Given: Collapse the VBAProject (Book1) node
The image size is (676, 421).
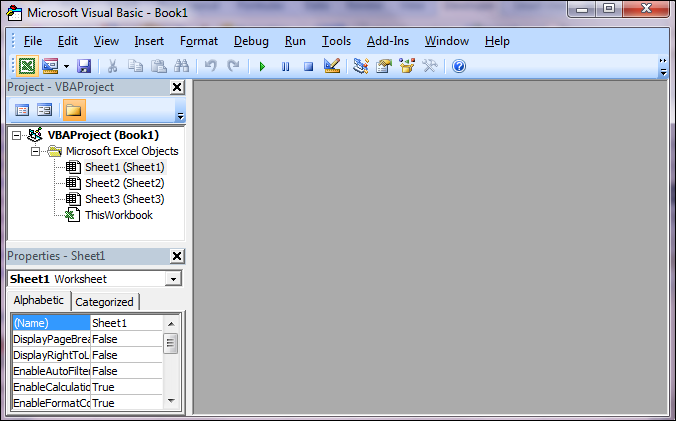Looking at the screenshot, I should tap(16, 136).
